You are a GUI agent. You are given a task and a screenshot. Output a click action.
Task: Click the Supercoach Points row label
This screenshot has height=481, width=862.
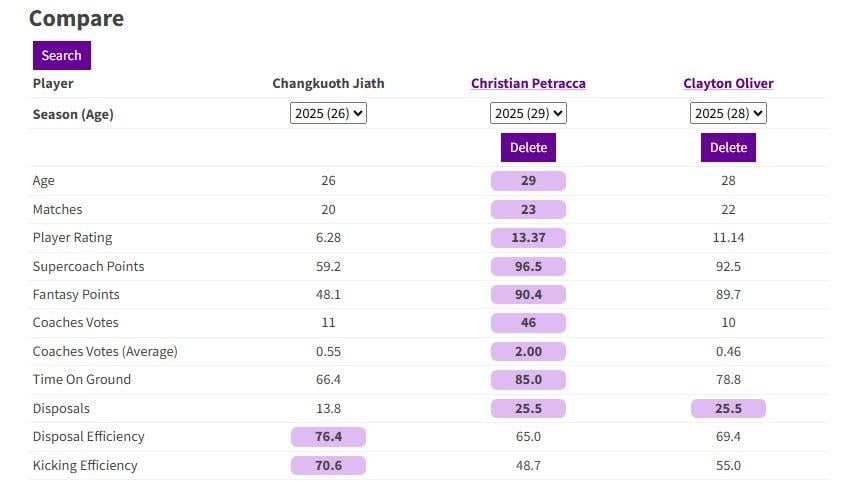(88, 267)
